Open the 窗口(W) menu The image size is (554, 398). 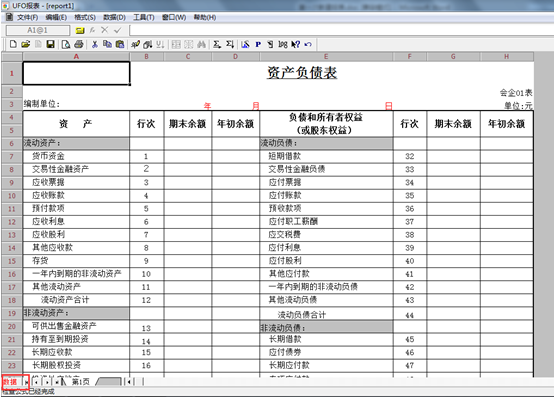[174, 17]
